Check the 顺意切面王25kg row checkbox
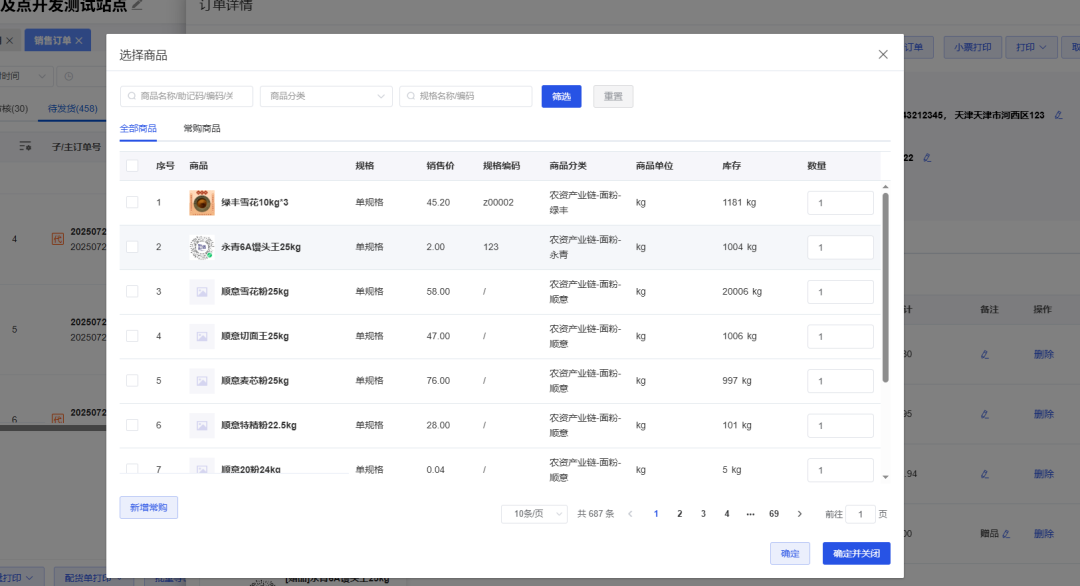 pyautogui.click(x=132, y=336)
